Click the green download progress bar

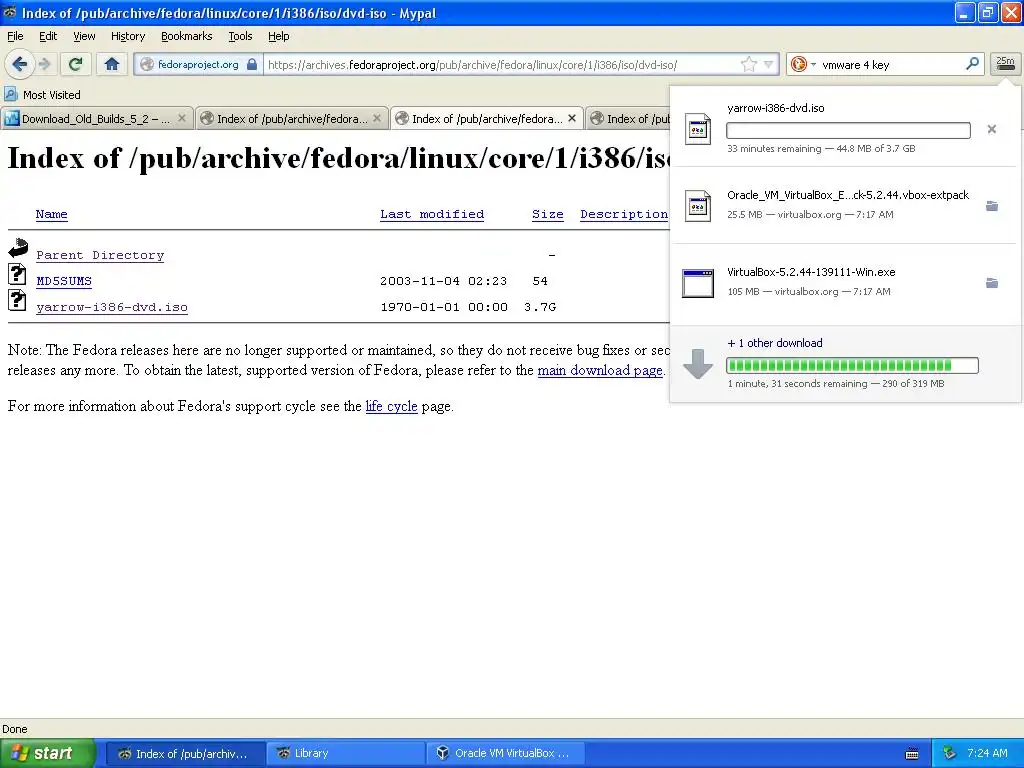[x=852, y=365]
